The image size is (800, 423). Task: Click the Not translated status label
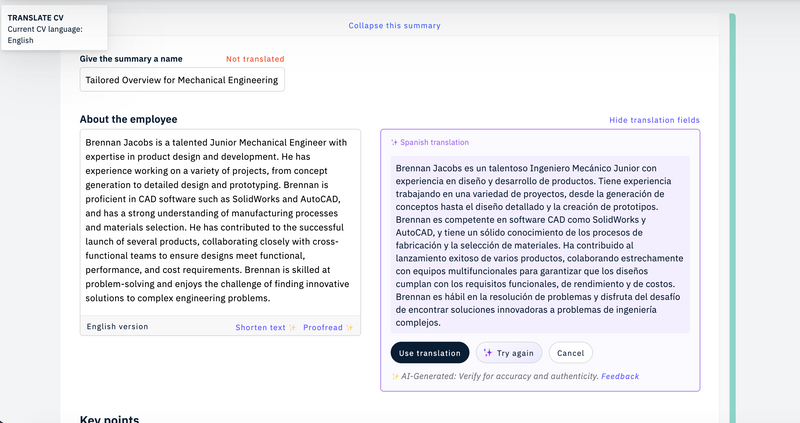point(255,59)
